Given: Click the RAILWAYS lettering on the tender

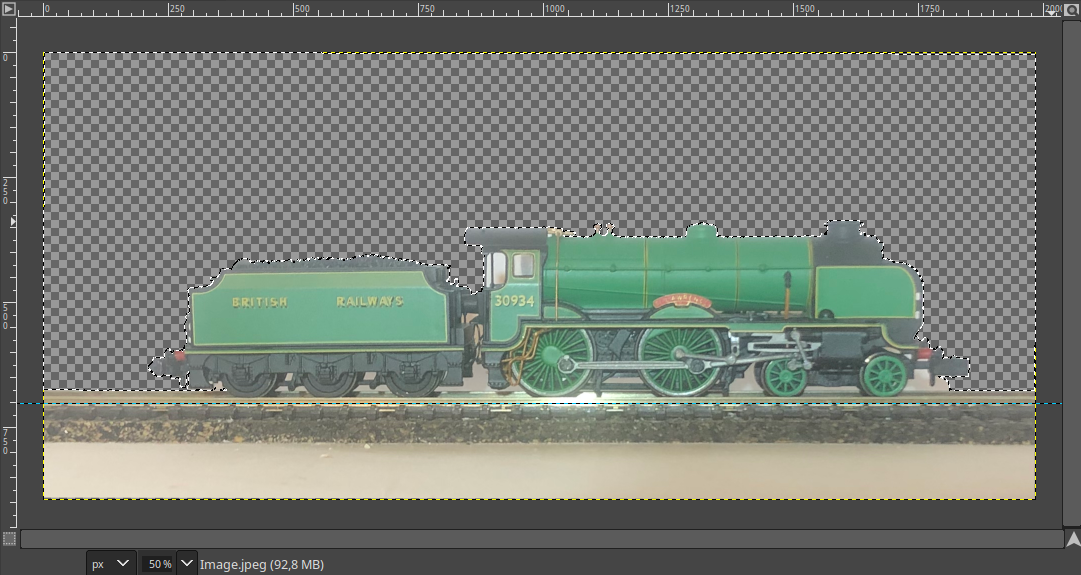Looking at the screenshot, I should coord(370,301).
